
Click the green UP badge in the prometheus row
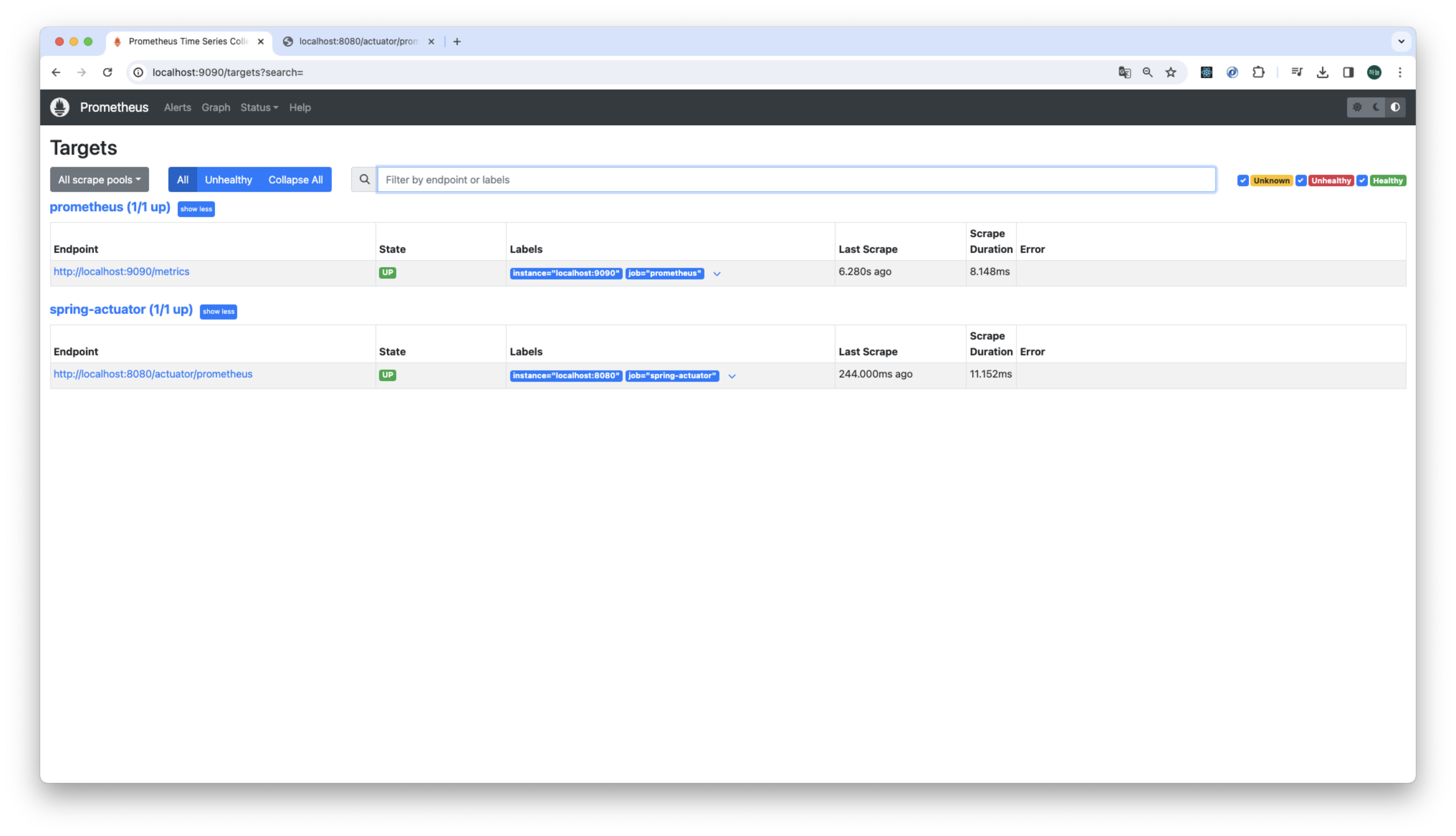pyautogui.click(x=388, y=273)
